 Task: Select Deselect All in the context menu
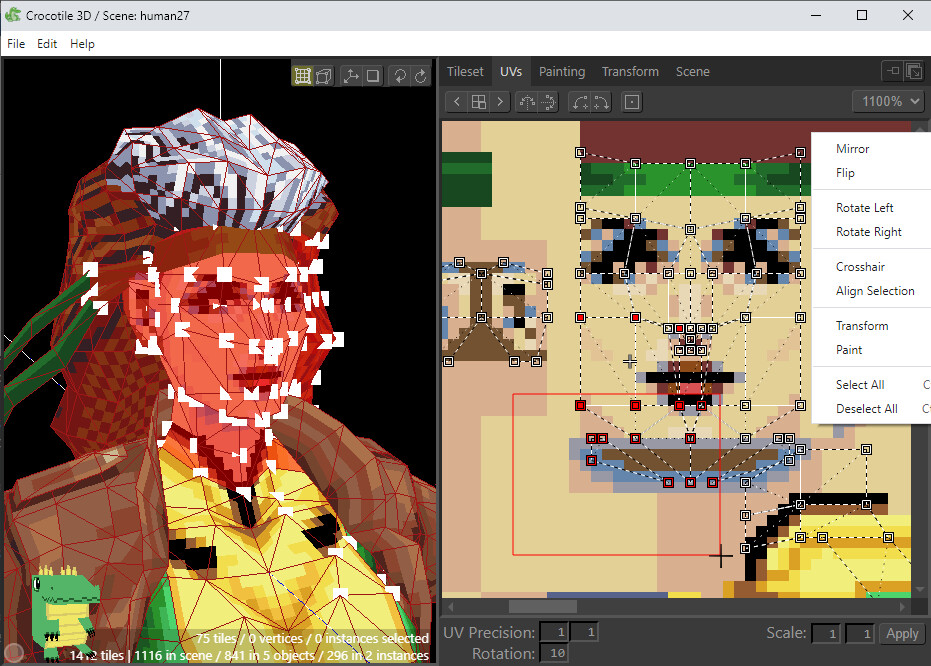click(866, 408)
